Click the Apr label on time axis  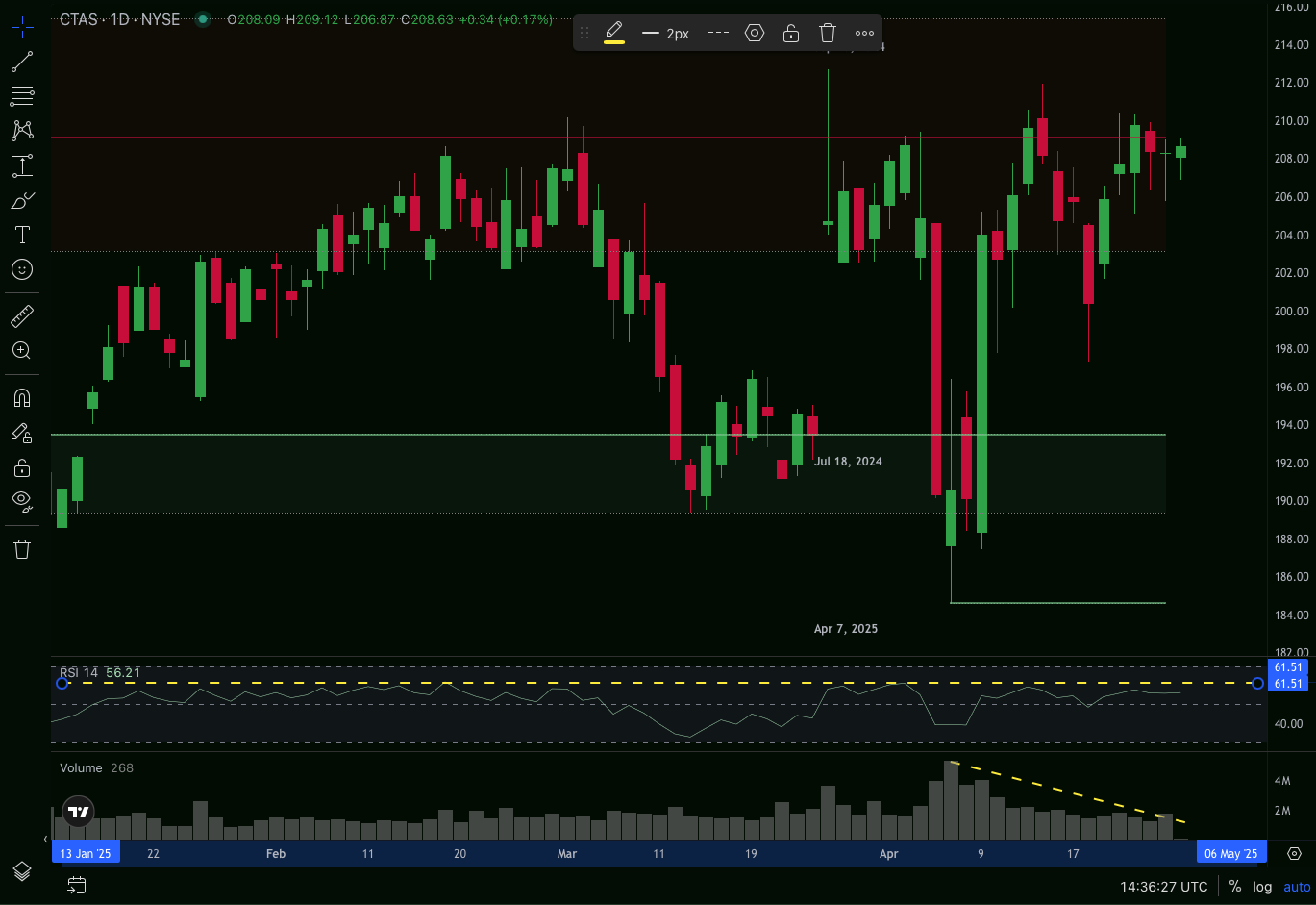[889, 854]
